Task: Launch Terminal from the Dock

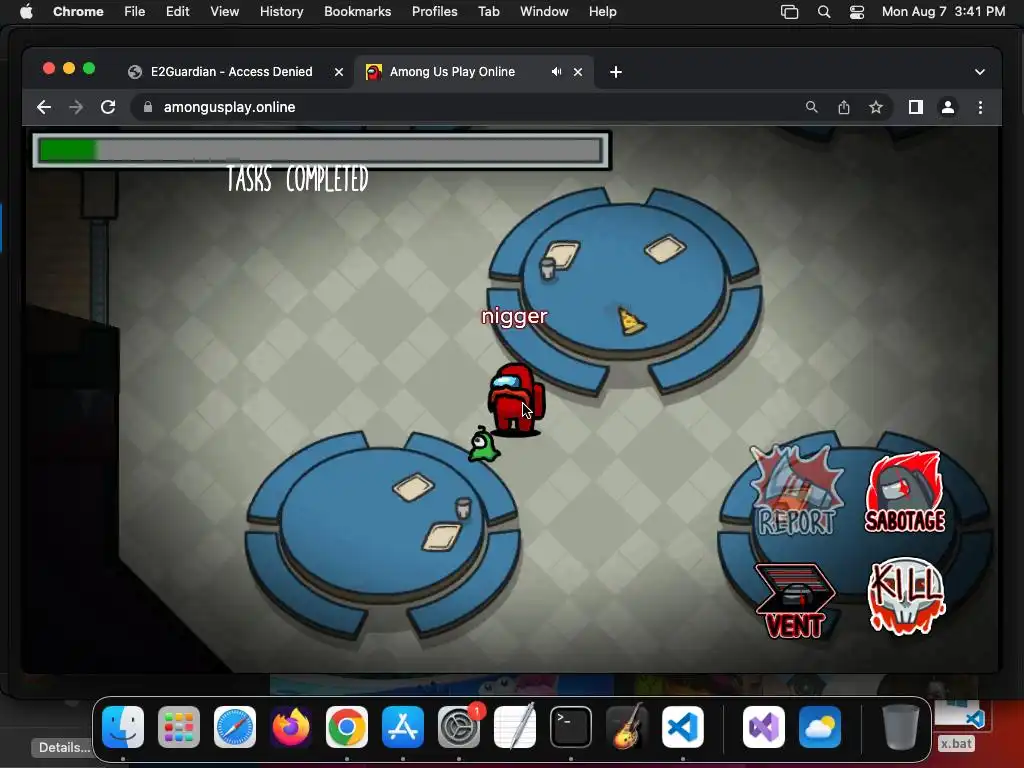Action: (x=571, y=727)
